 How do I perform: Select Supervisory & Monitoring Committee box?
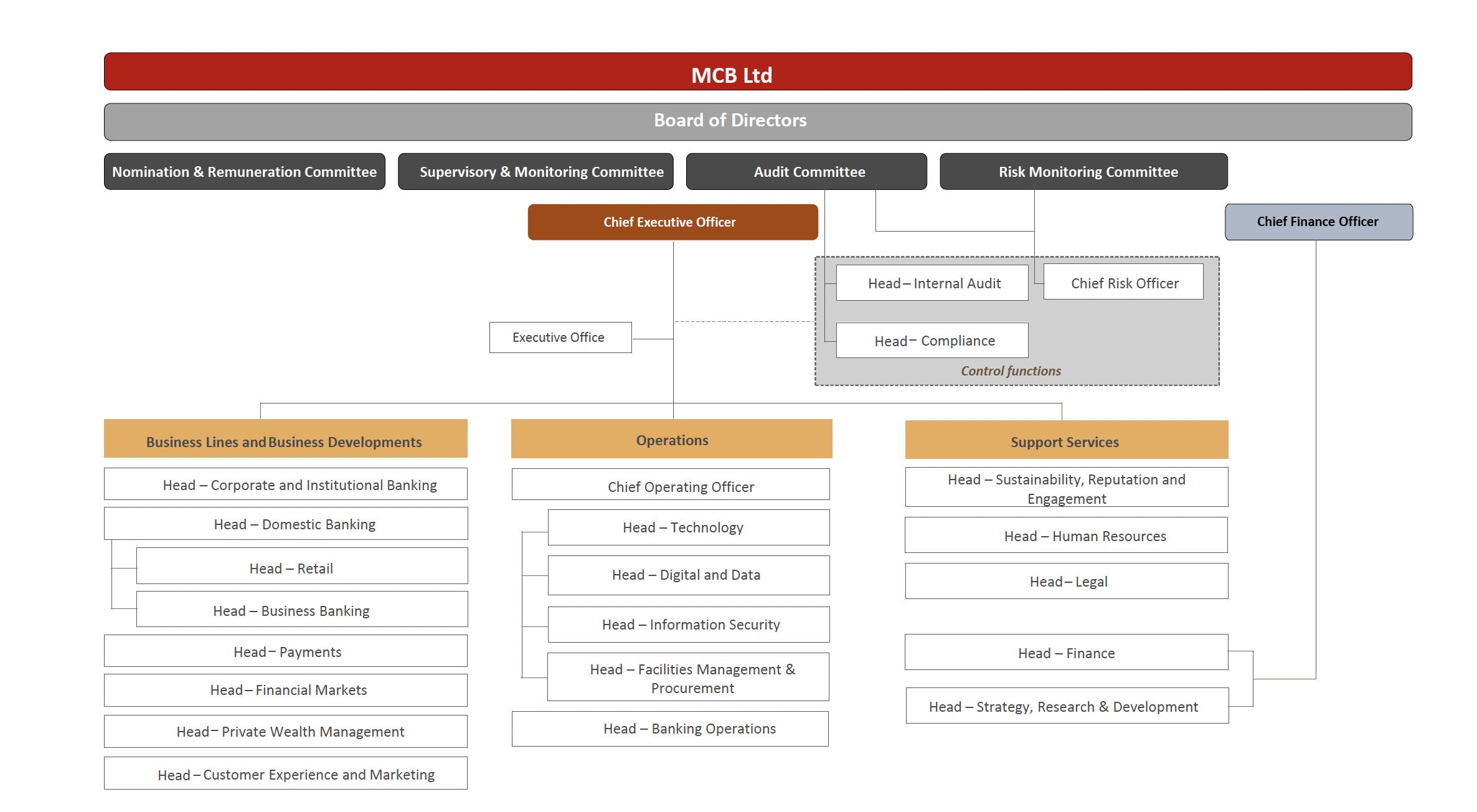[x=536, y=171]
